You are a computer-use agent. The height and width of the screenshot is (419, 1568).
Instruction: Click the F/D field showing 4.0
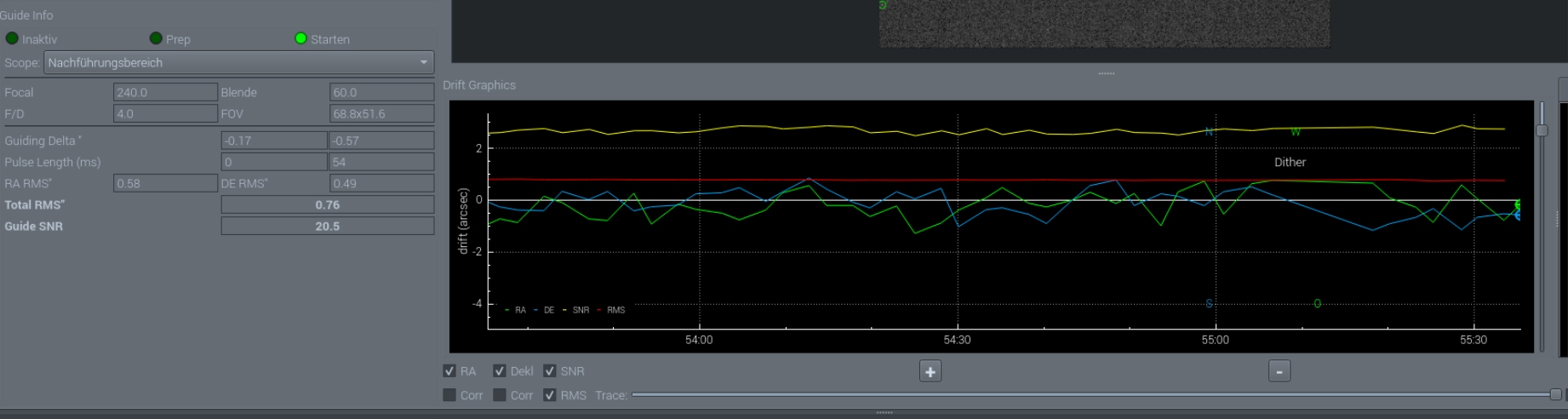point(165,113)
